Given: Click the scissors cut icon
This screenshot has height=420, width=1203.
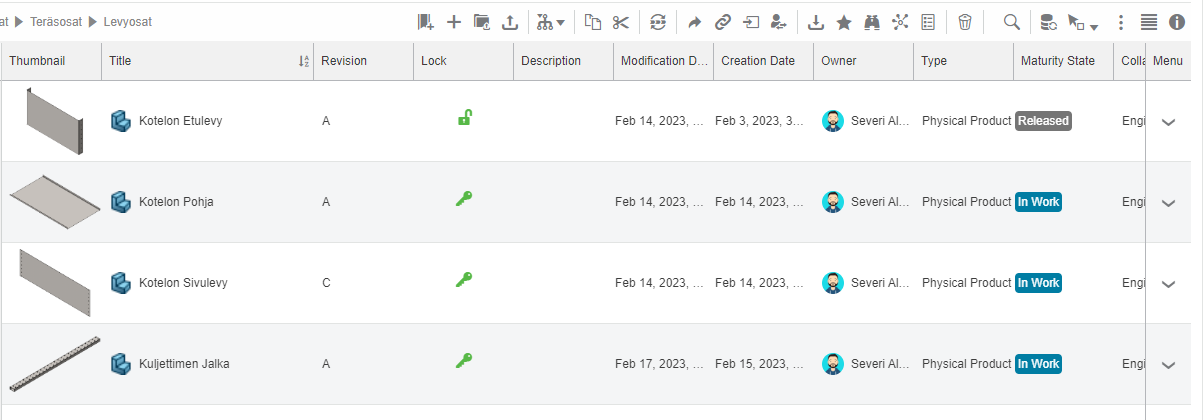Looking at the screenshot, I should coord(621,21).
